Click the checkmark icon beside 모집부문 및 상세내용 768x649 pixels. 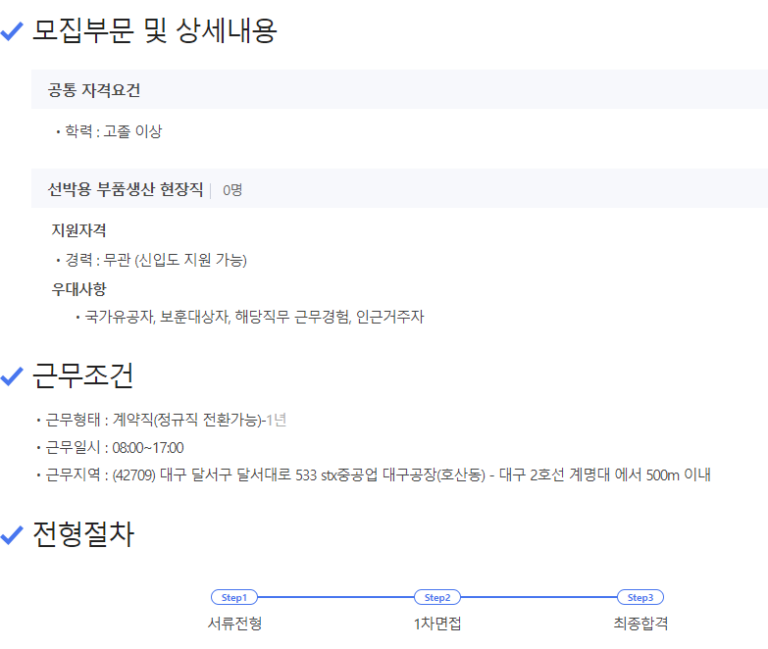[x=12, y=32]
